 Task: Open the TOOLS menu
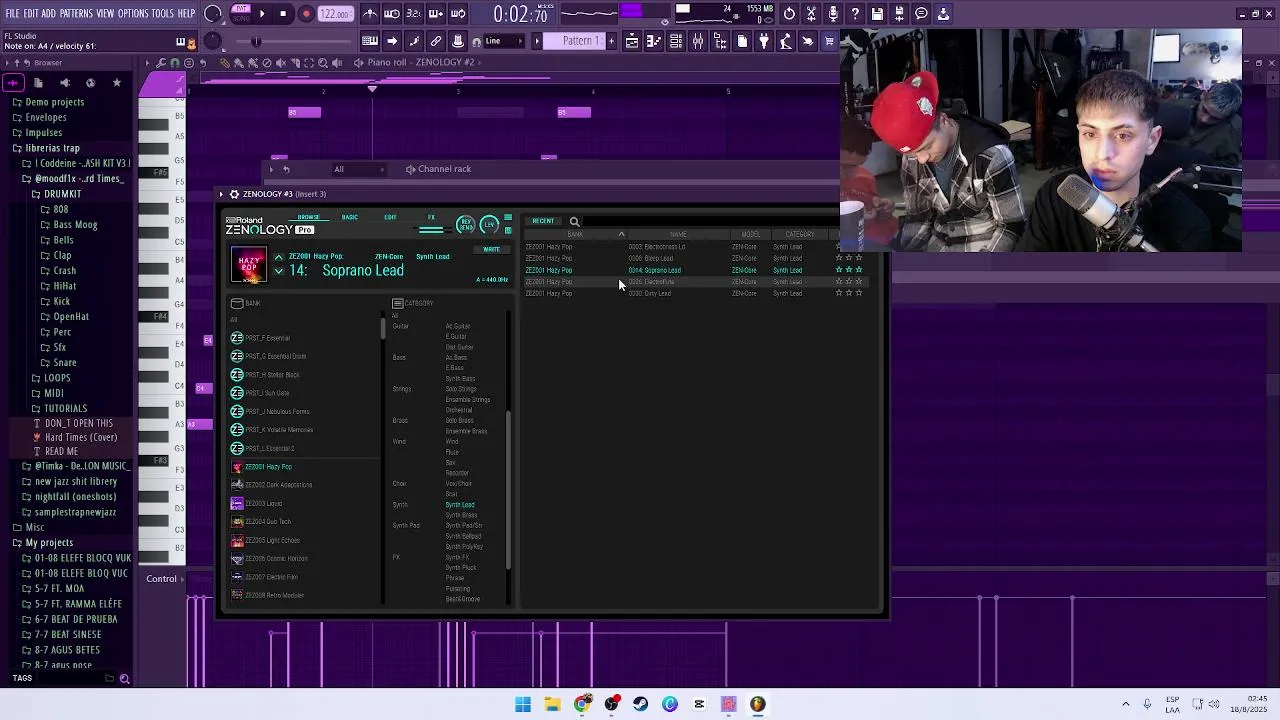coord(162,13)
